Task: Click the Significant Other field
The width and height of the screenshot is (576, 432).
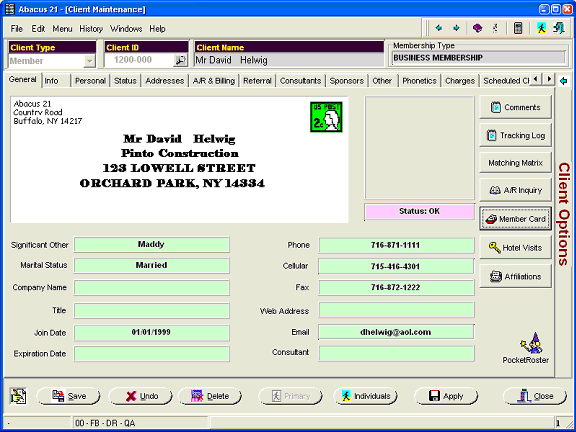Action: pos(151,245)
